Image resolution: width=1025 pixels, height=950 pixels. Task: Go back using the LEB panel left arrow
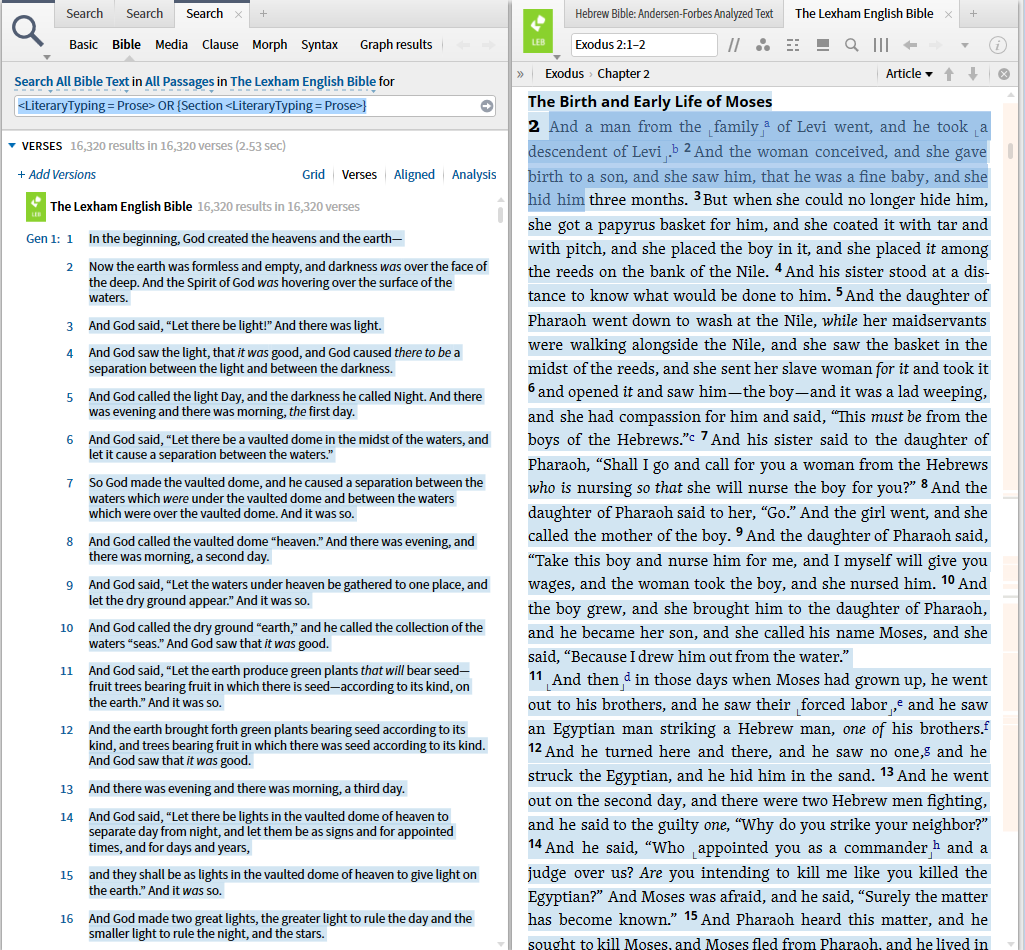[x=910, y=45]
